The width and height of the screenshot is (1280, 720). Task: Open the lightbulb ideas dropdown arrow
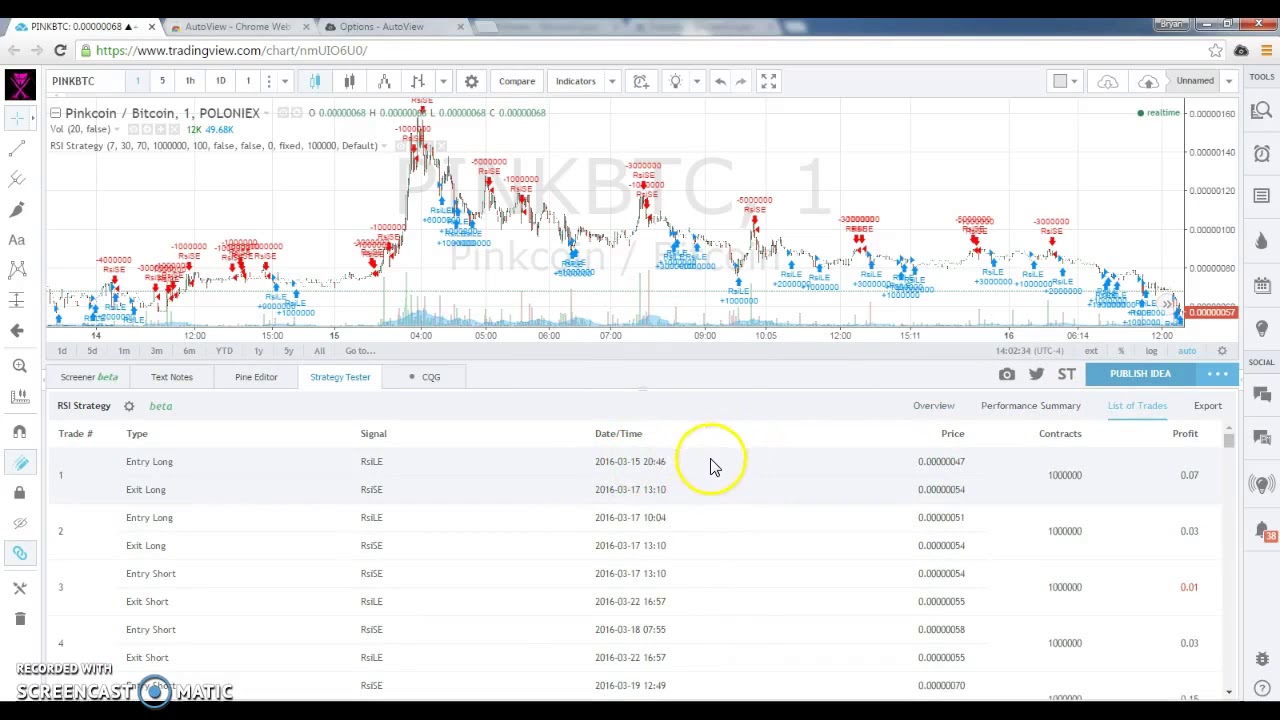pyautogui.click(x=696, y=81)
